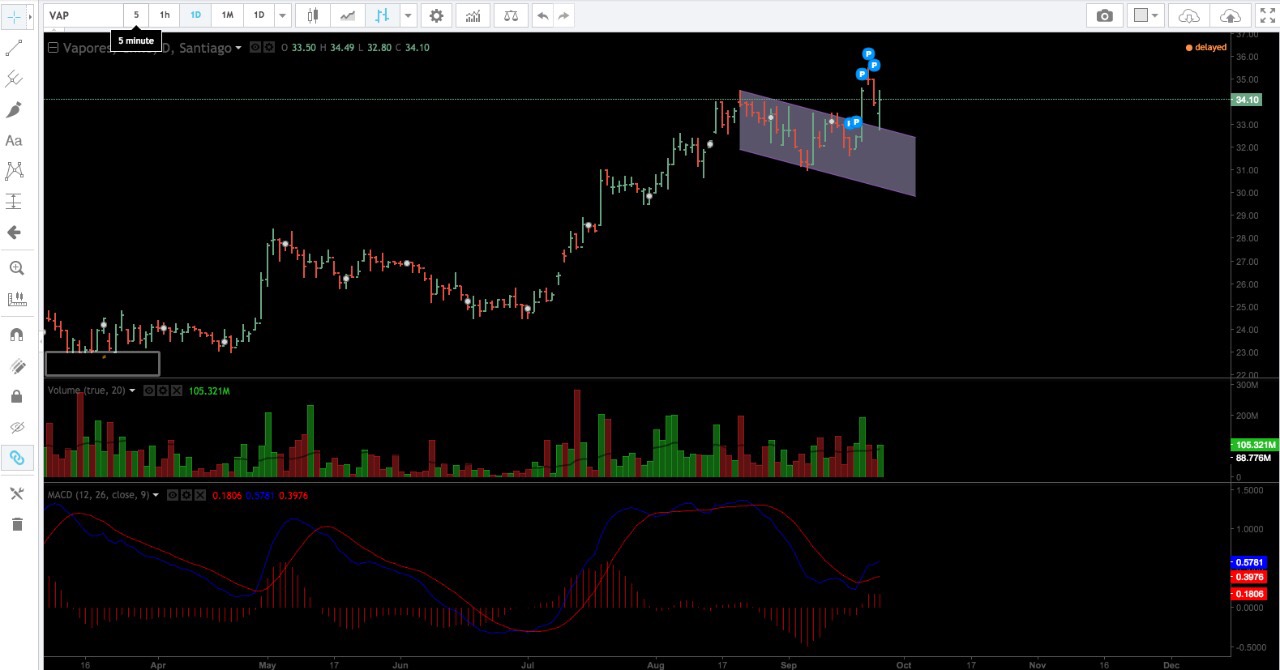Hide the Volume indicator via eye icon
The image size is (1280, 670).
[150, 390]
